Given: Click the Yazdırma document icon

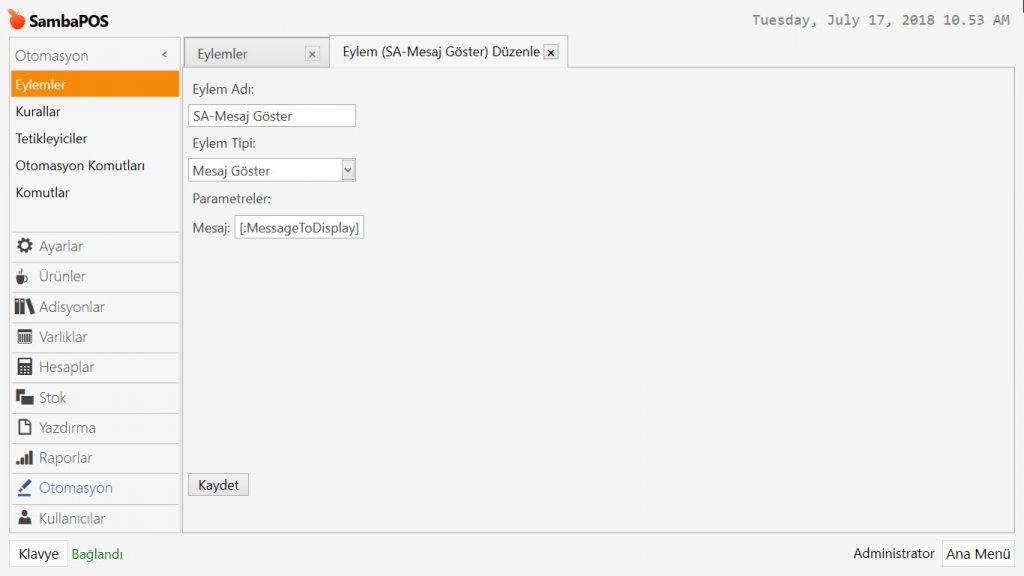Looking at the screenshot, I should [25, 428].
